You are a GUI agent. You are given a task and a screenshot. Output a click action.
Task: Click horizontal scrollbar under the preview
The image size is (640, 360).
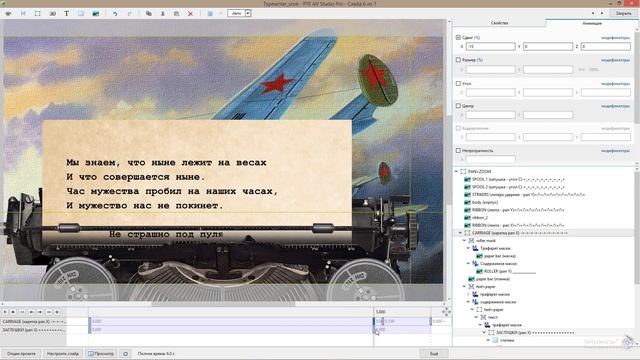click(223, 304)
